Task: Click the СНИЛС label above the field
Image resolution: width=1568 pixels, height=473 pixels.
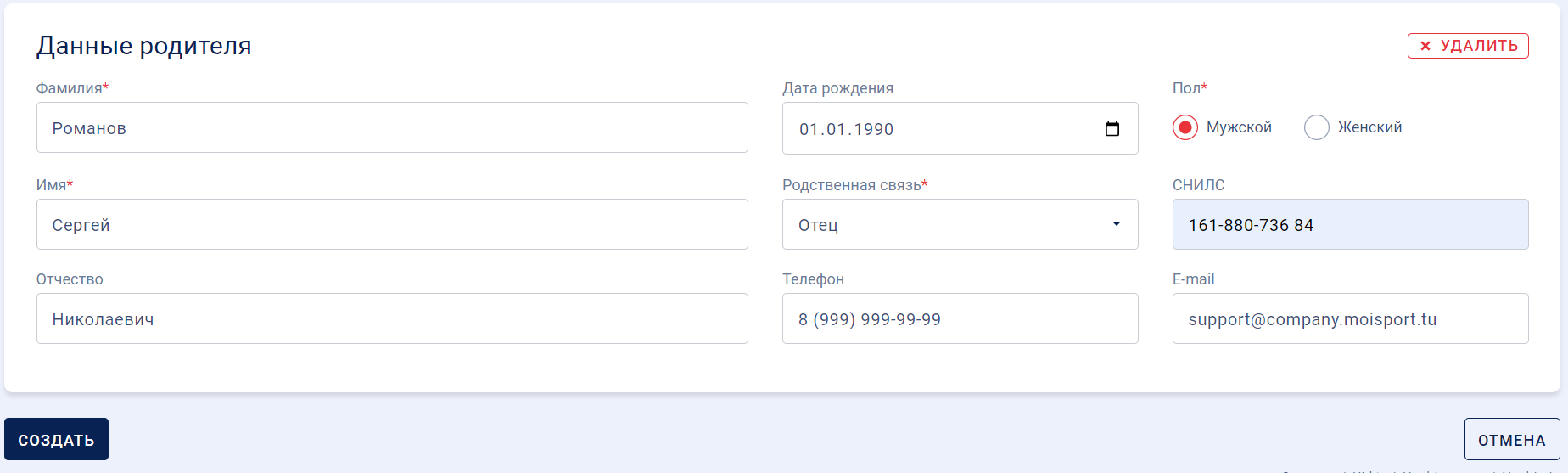Action: pyautogui.click(x=1199, y=185)
